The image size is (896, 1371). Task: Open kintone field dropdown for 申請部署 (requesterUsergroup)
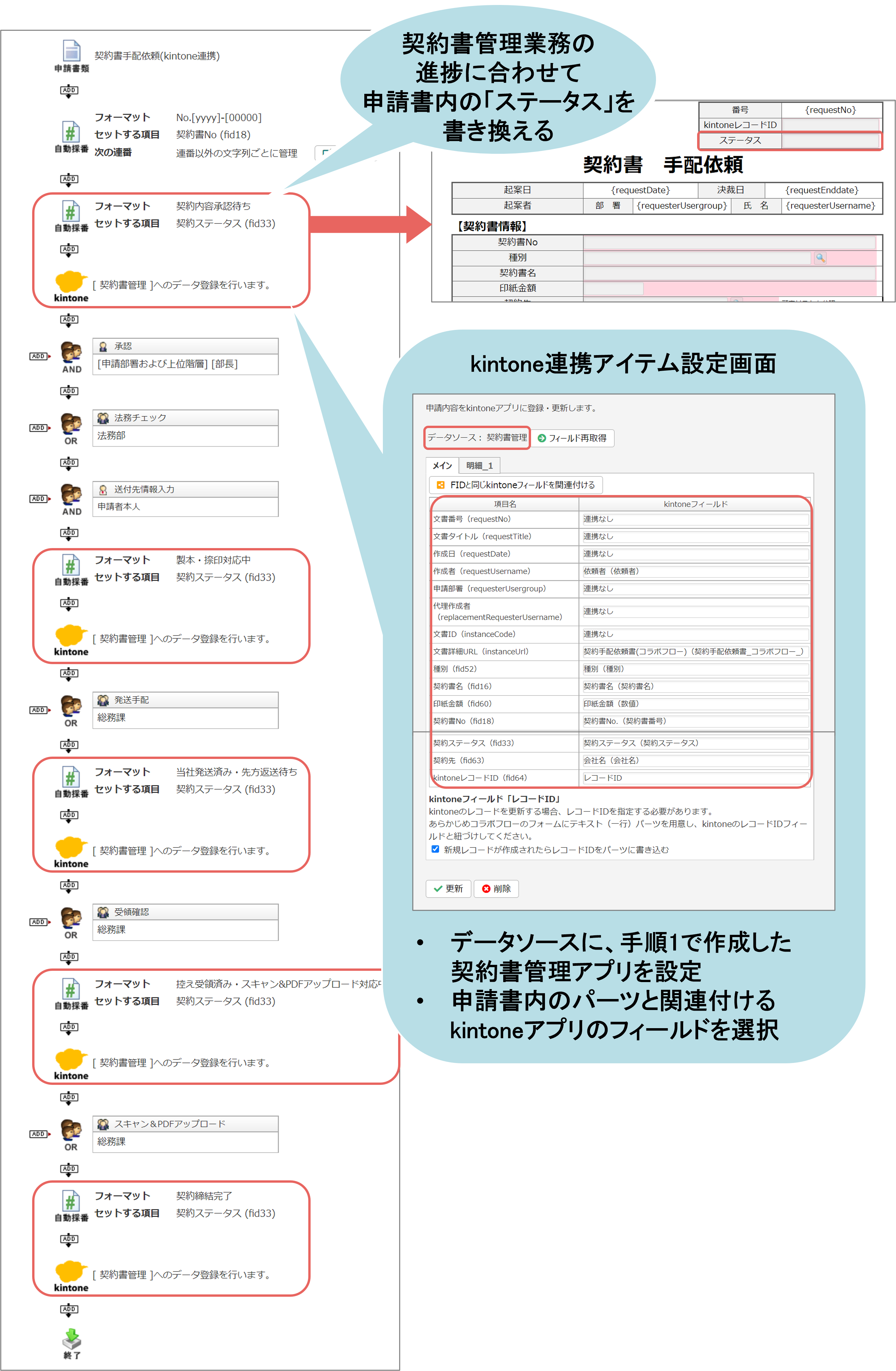pos(695,589)
